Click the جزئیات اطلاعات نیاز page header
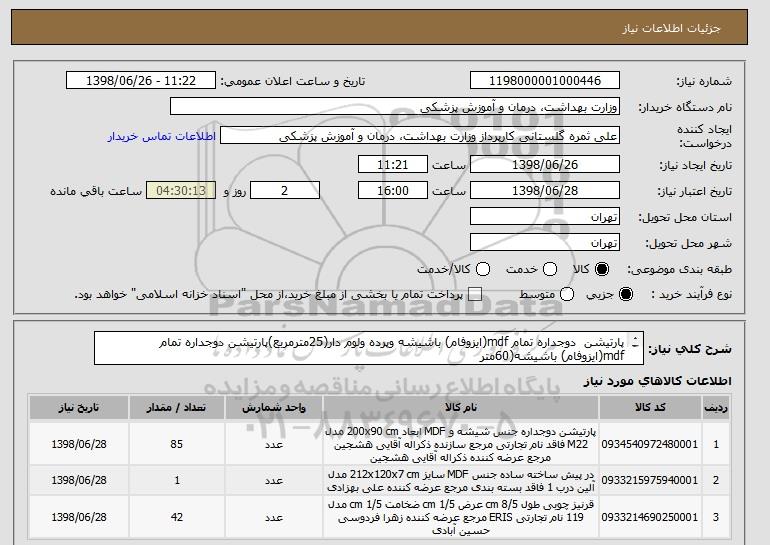 click(671, 28)
